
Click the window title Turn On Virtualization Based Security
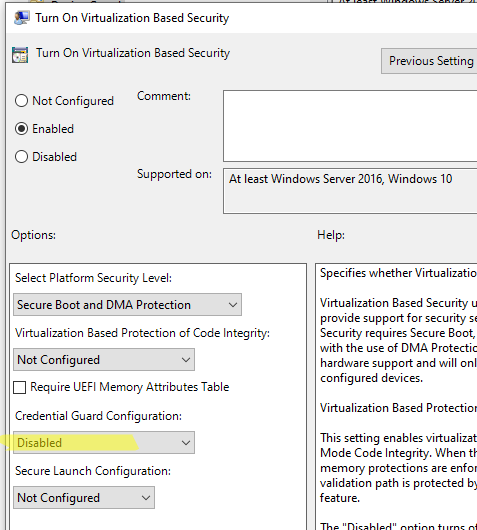point(132,18)
